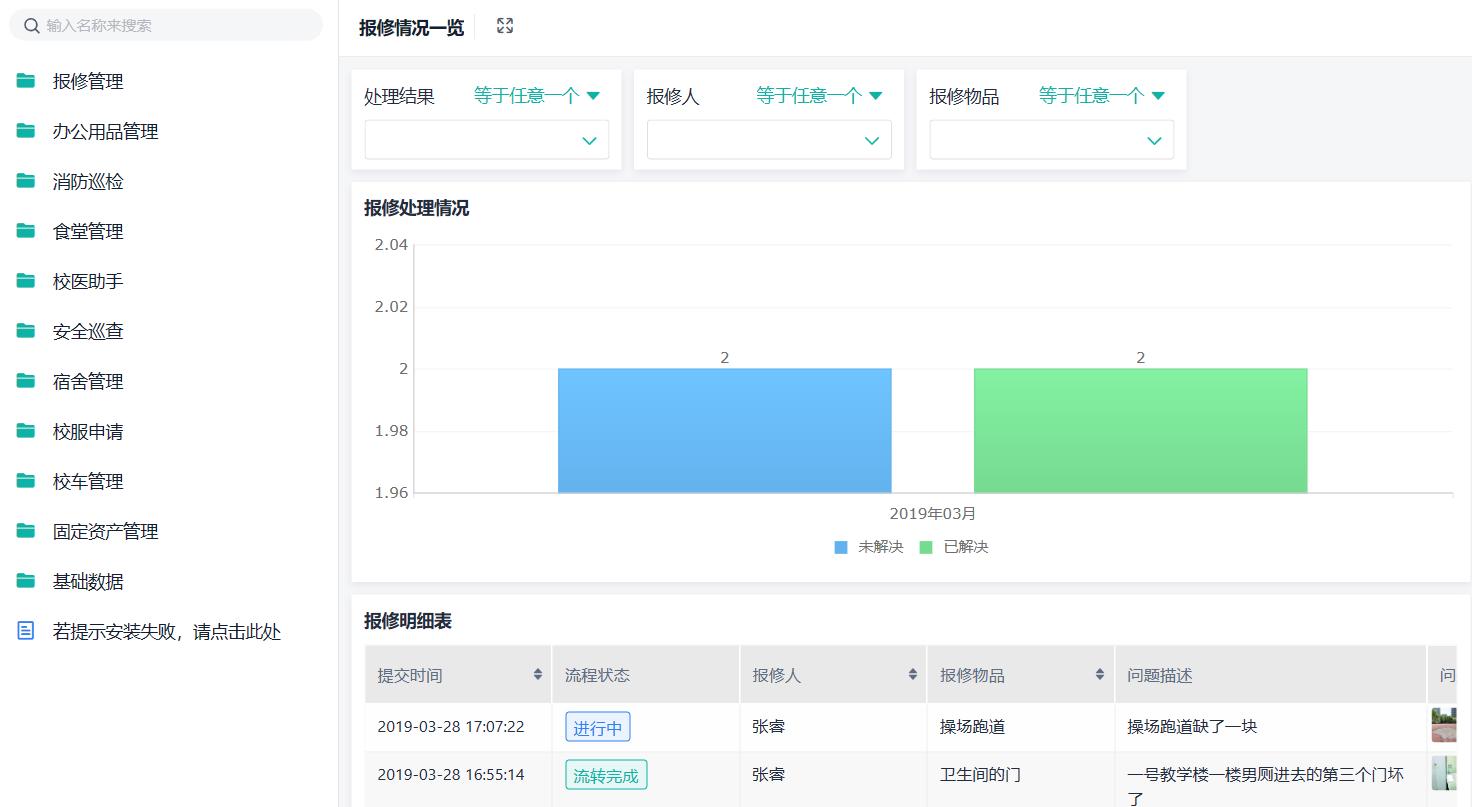Click the 固定资产管理 folder icon
This screenshot has height=807, width=1472.
24,531
